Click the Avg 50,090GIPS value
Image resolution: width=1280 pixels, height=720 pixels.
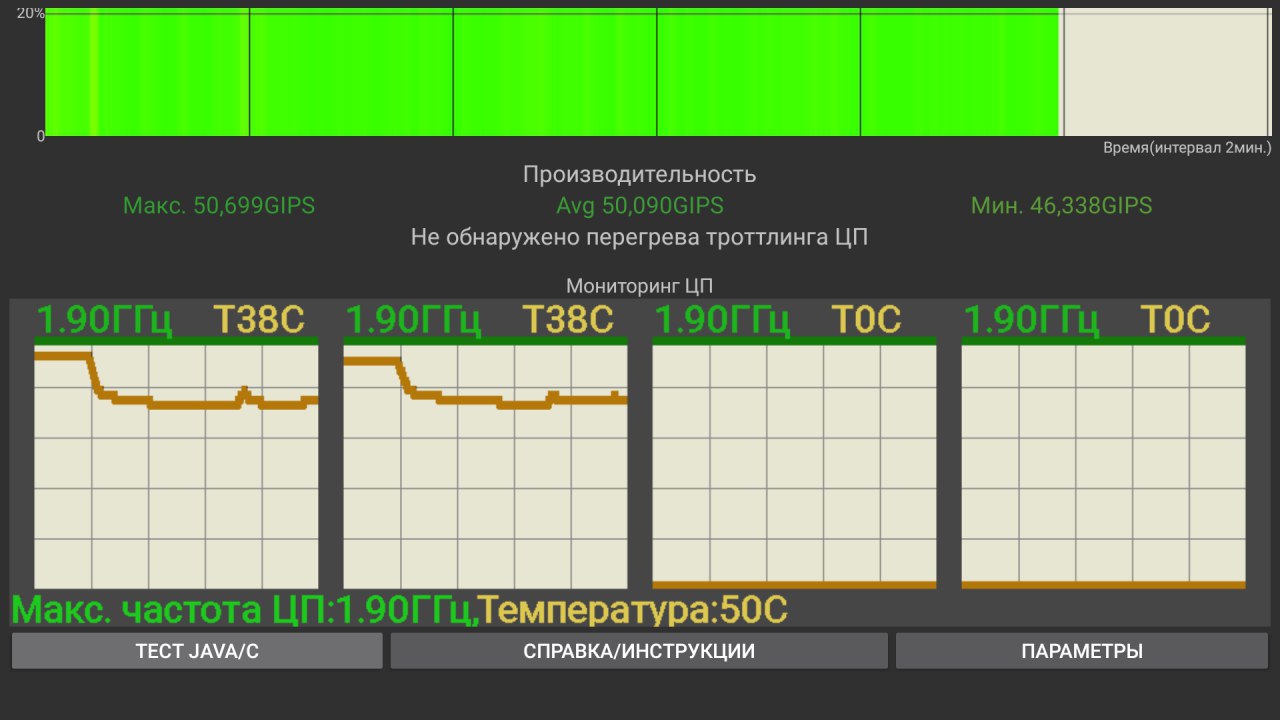(x=640, y=206)
